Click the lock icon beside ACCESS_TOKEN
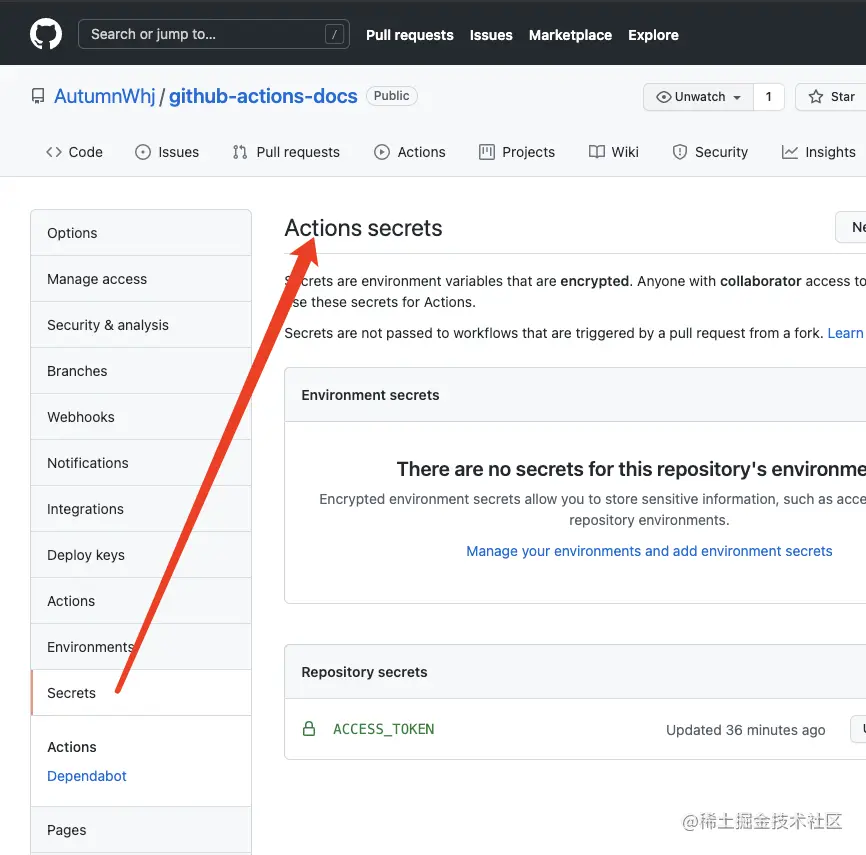This screenshot has width=866, height=855. pos(309,729)
